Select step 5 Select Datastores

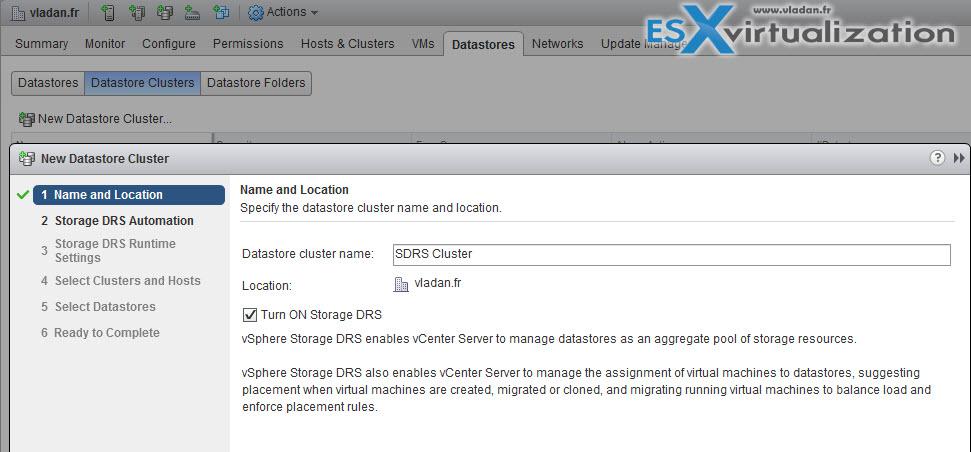pyautogui.click(x=98, y=306)
